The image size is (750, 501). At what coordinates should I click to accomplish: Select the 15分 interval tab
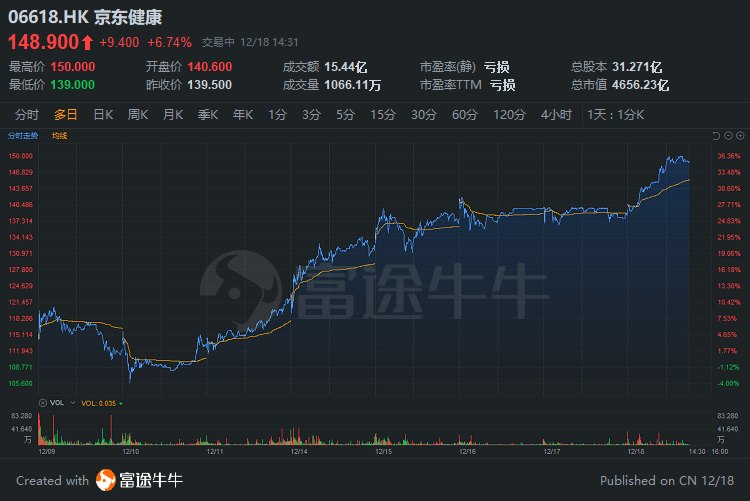tap(383, 115)
